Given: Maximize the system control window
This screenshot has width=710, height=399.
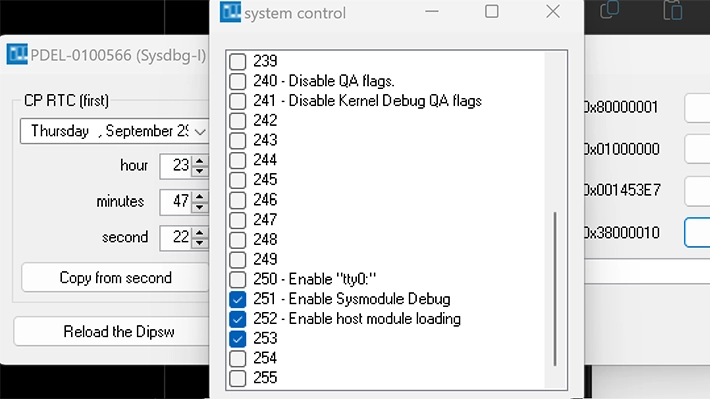Looking at the screenshot, I should (x=492, y=11).
